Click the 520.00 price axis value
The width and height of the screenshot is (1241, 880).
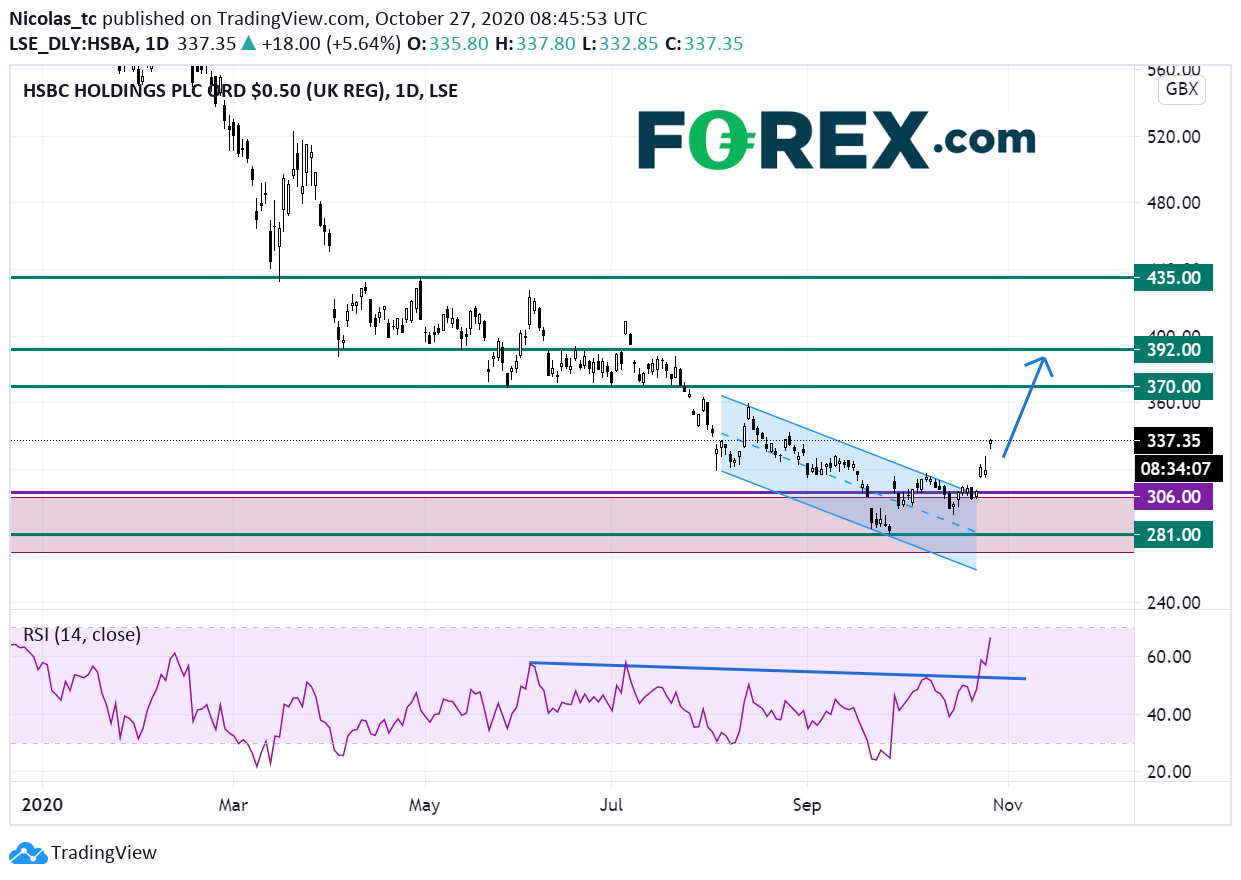coord(1174,136)
